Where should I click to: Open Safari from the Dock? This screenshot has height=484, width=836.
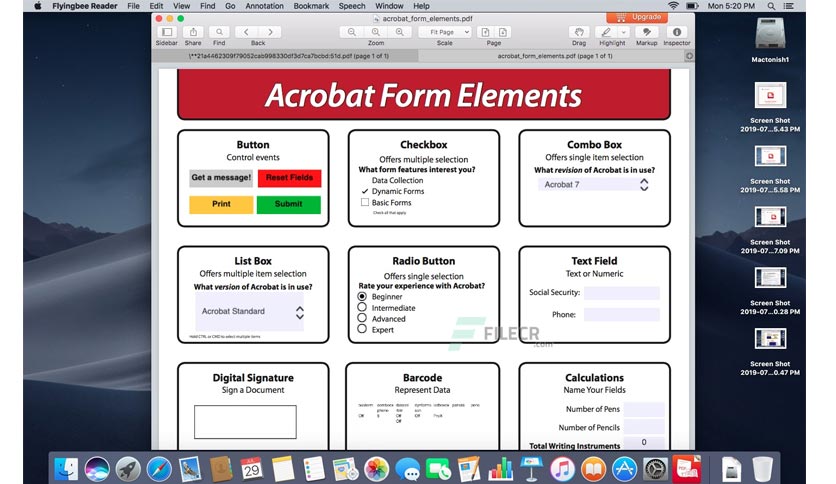click(x=159, y=469)
